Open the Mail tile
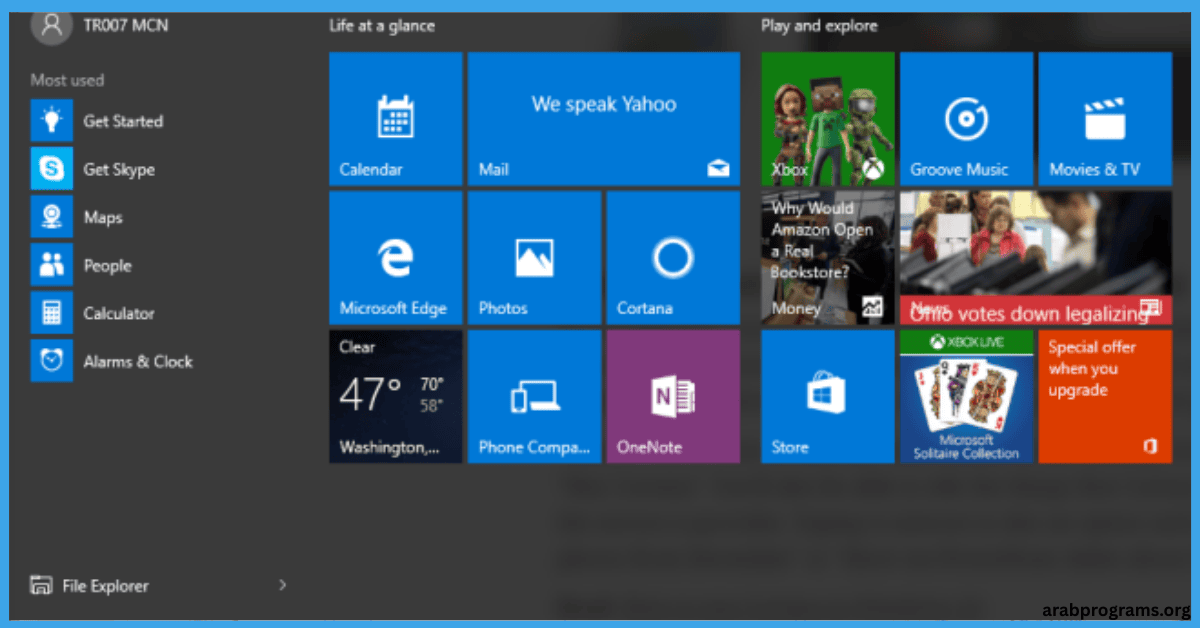1200x628 pixels. click(604, 119)
